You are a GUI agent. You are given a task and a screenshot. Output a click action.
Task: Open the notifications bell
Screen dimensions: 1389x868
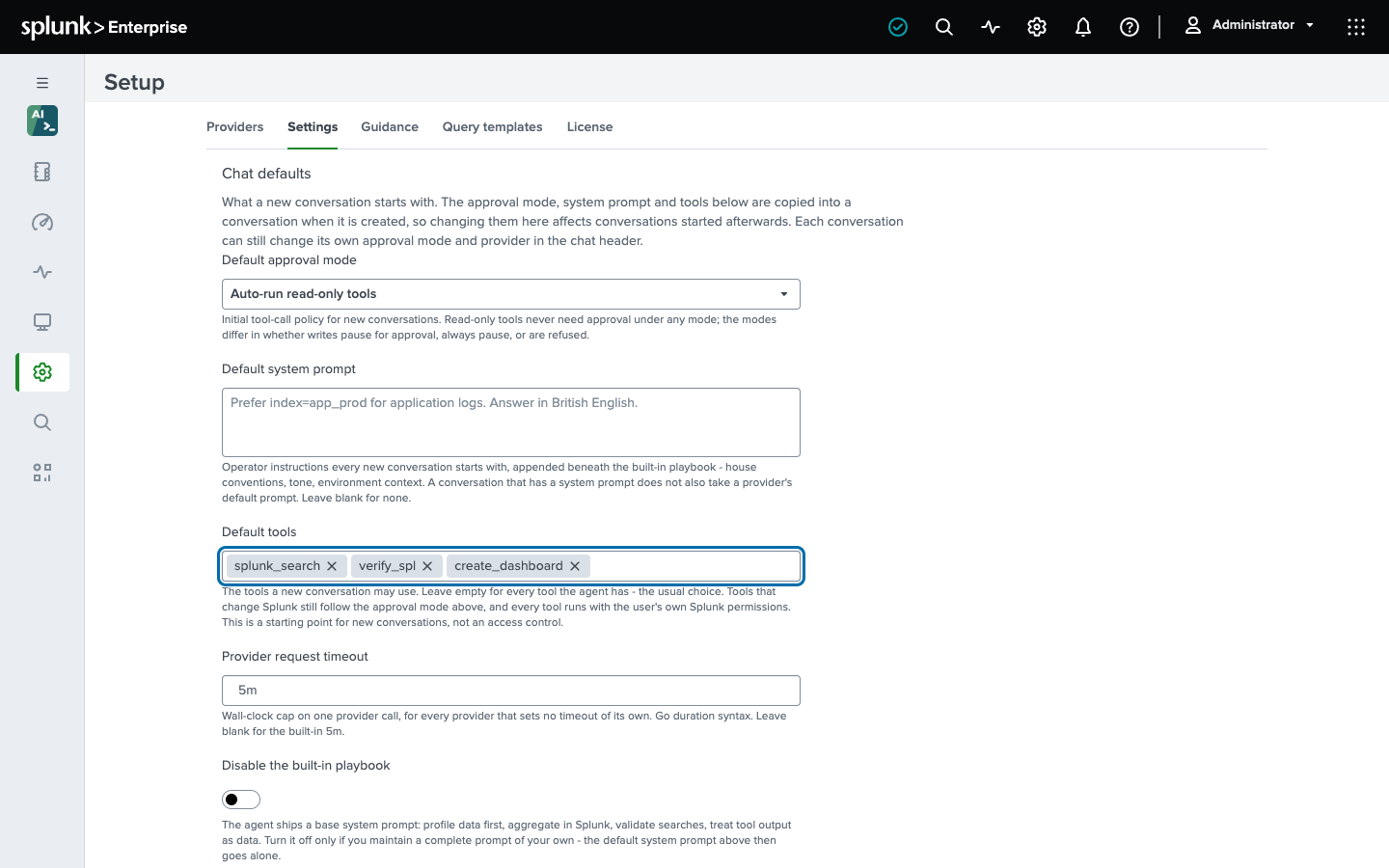click(1083, 27)
